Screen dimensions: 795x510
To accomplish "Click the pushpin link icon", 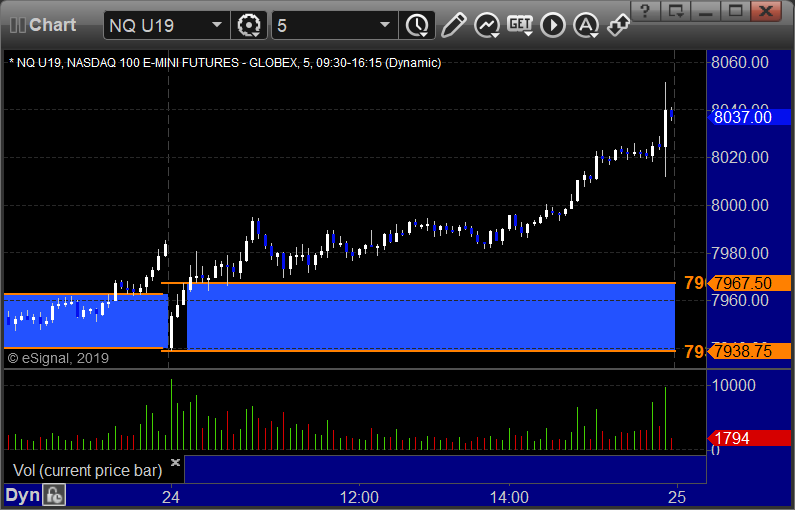I will 618,25.
